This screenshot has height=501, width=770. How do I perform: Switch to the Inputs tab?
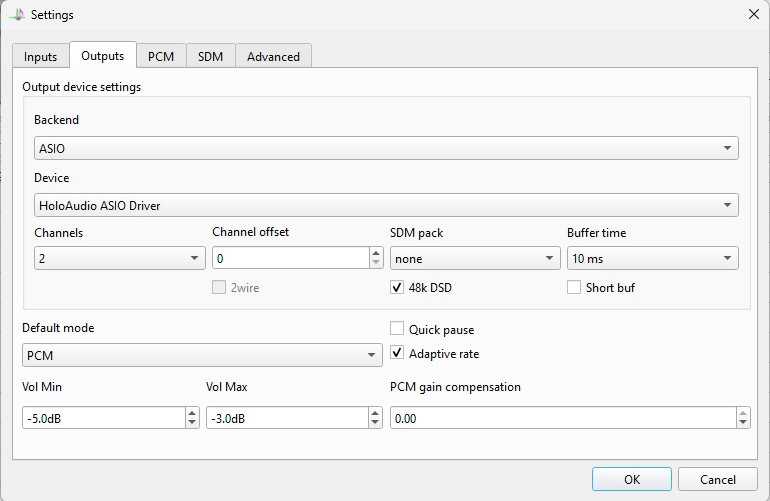[41, 56]
